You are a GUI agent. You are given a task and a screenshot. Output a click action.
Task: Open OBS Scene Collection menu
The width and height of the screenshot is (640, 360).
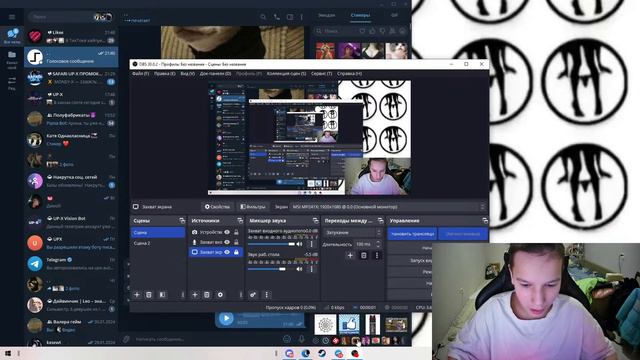point(287,74)
